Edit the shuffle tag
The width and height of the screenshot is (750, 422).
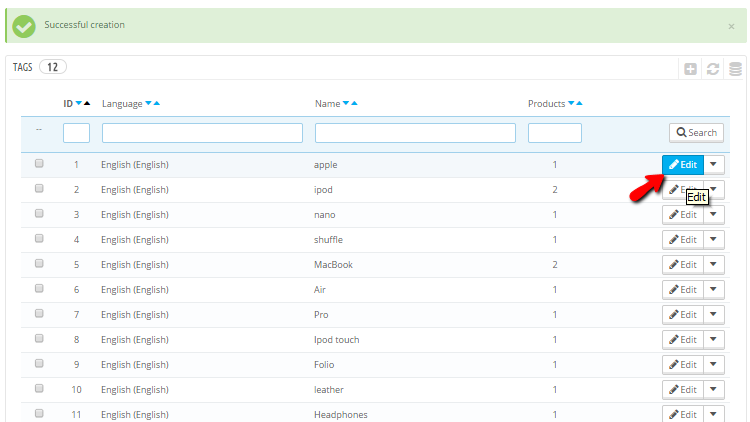[682, 239]
